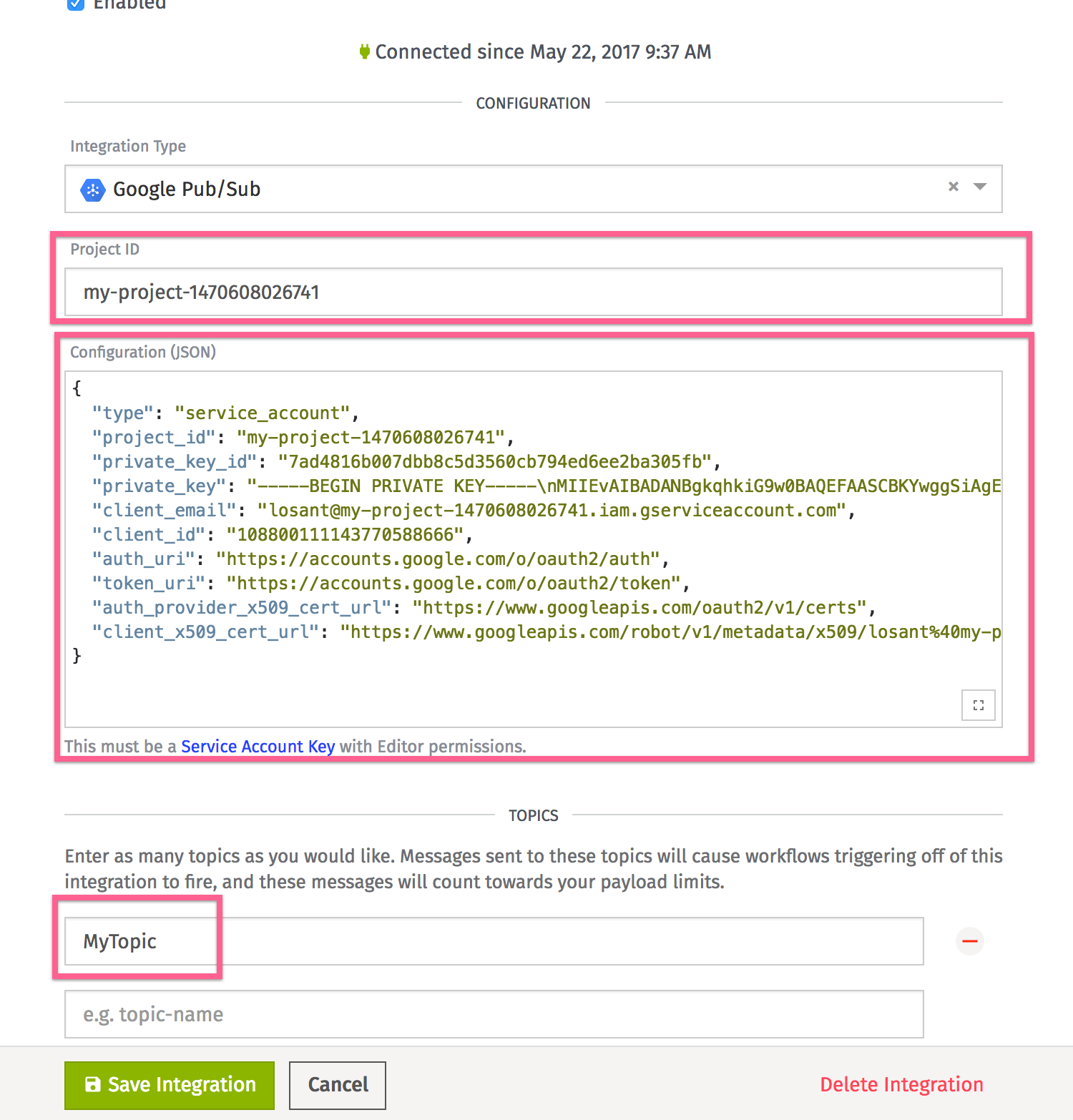
Task: Click the Connected since May 22 status text
Action: (544, 51)
